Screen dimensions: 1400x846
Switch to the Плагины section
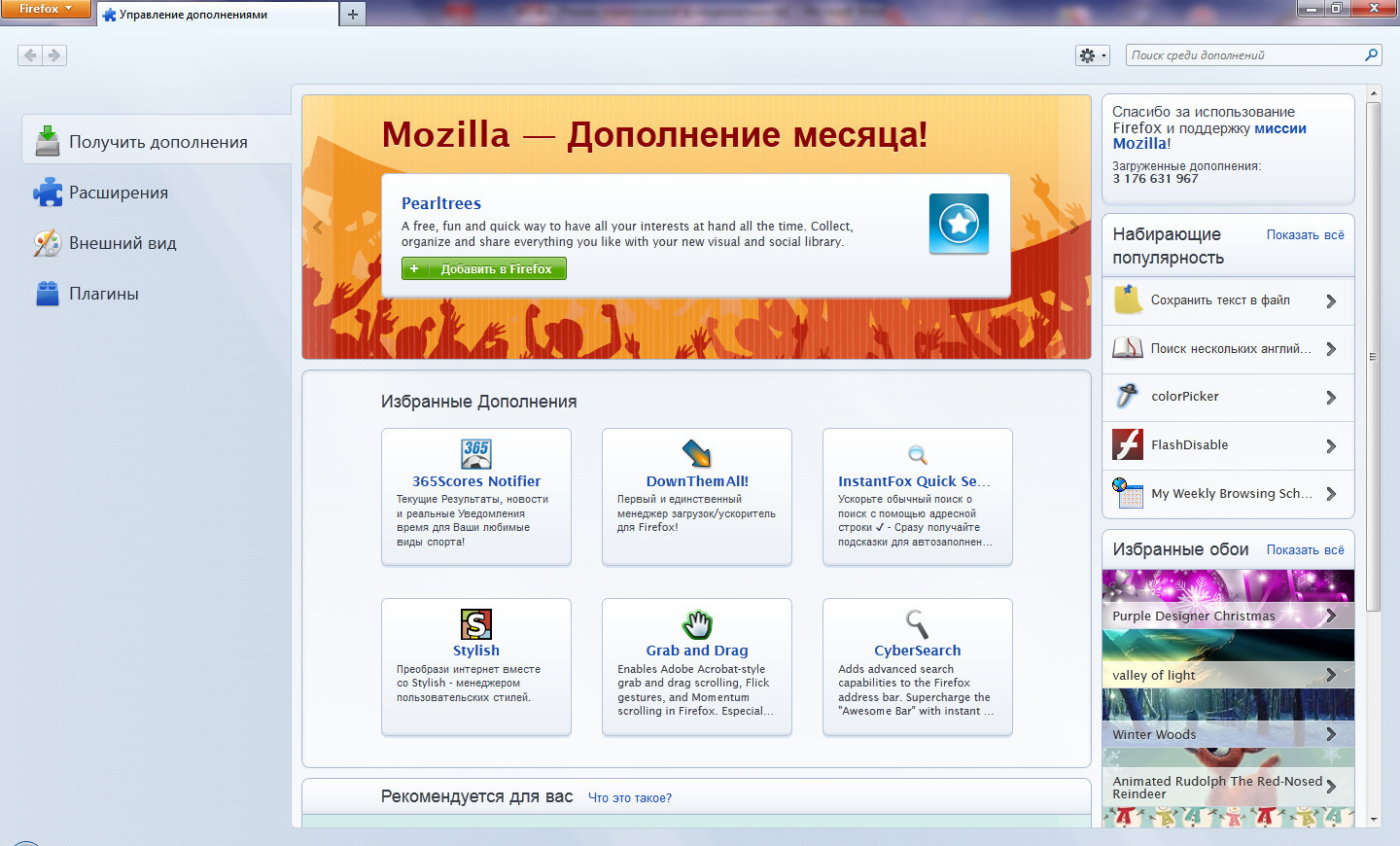[x=103, y=294]
